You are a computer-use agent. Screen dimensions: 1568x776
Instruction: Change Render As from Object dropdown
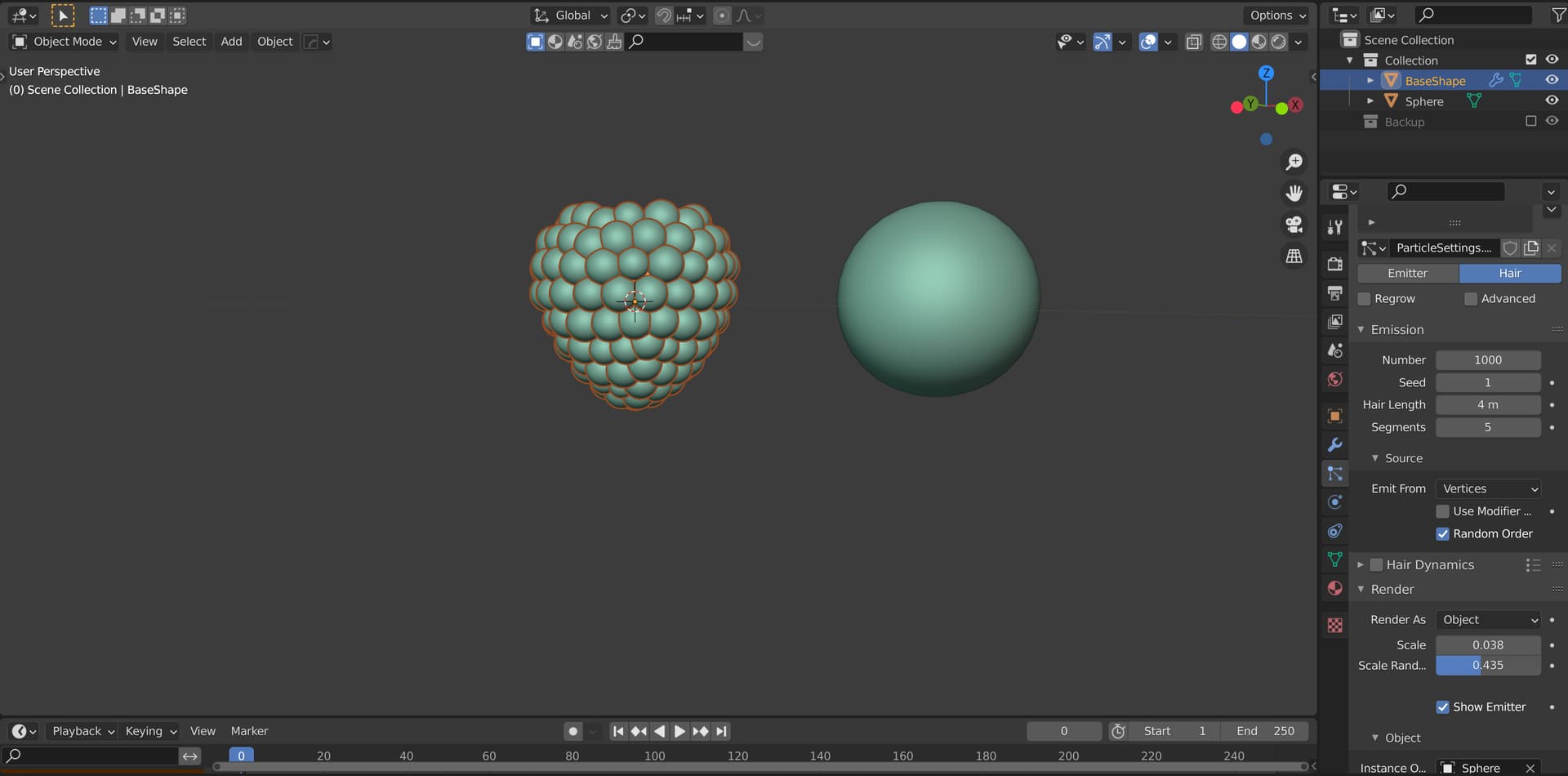[x=1488, y=619]
